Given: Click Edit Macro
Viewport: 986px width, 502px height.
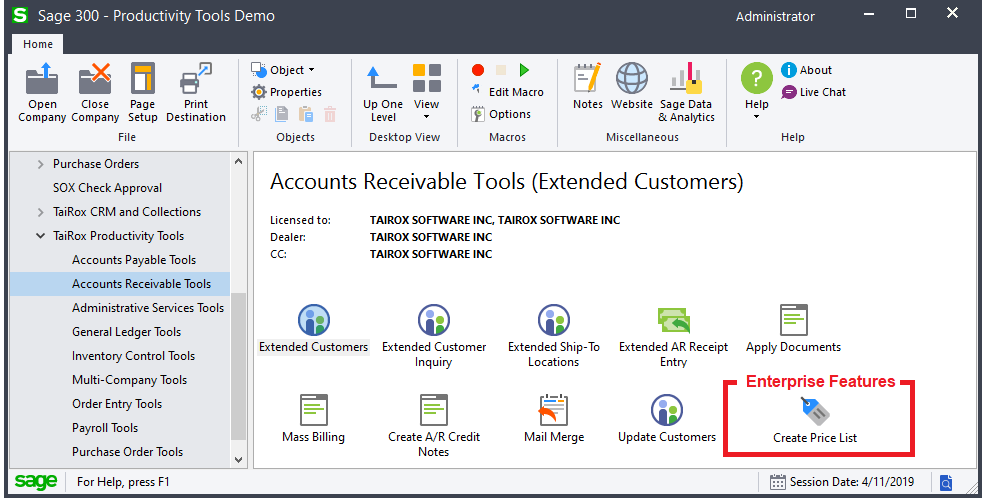Looking at the screenshot, I should pos(507,92).
